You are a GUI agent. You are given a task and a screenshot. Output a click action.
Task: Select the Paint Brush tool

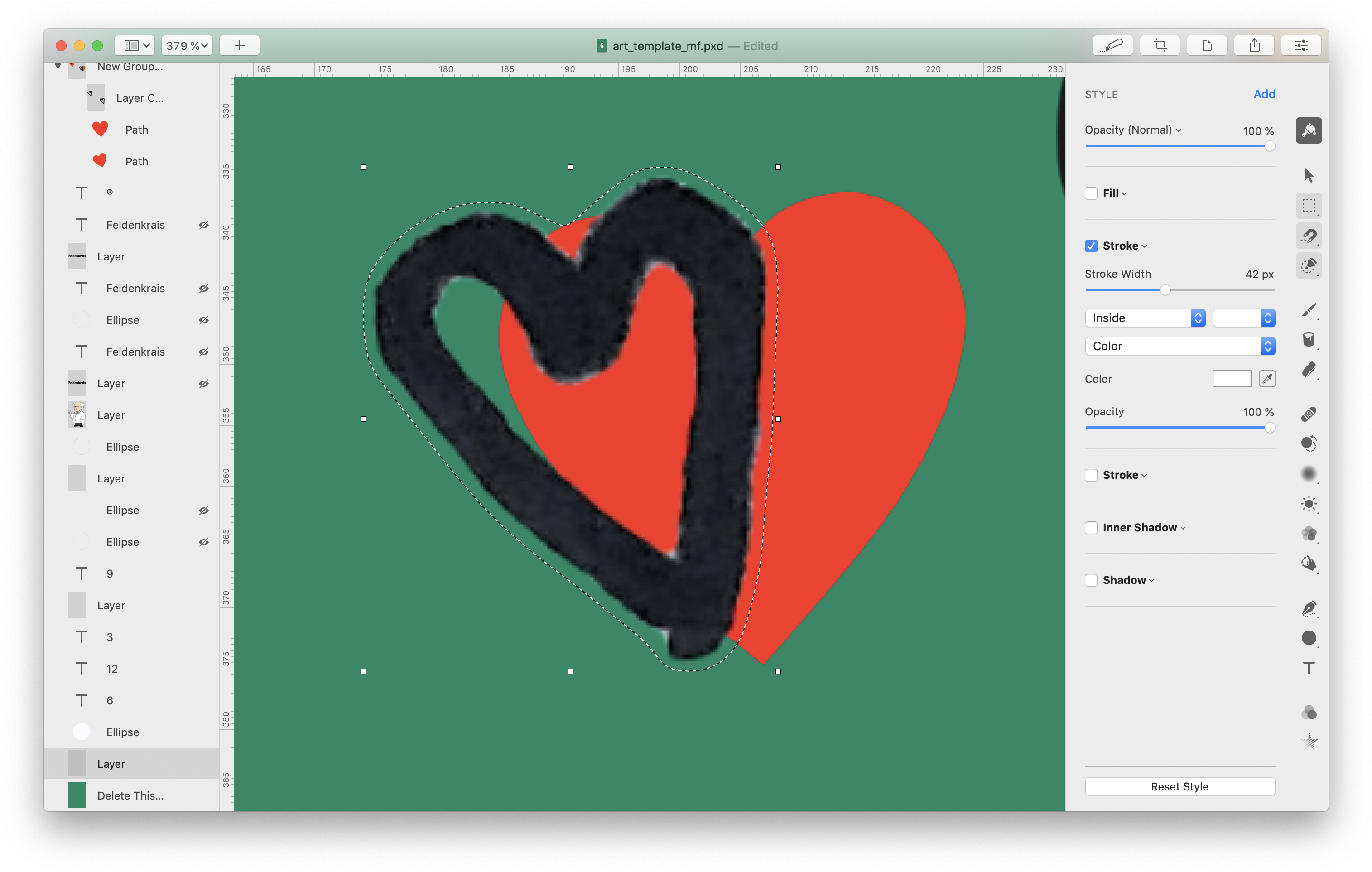1309,310
